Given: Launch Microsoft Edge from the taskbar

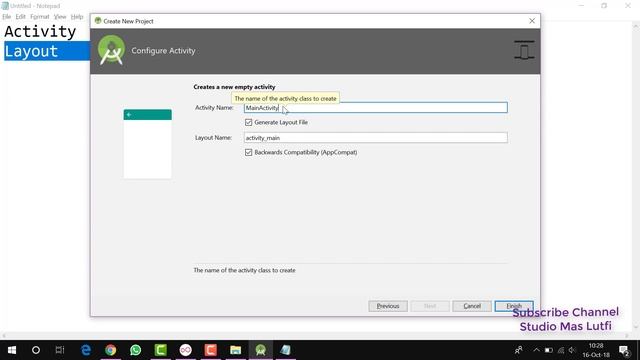Looking at the screenshot, I should (x=86, y=350).
